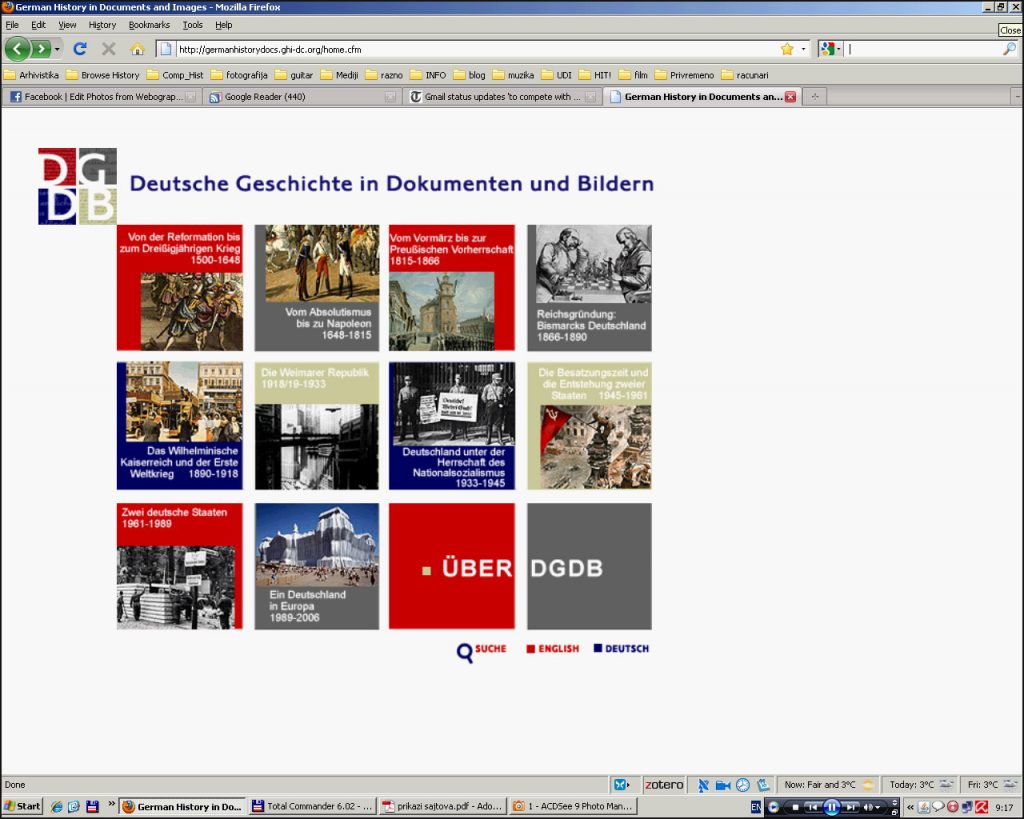Click the Reload page icon
Image resolution: width=1024 pixels, height=819 pixels.
[x=80, y=48]
